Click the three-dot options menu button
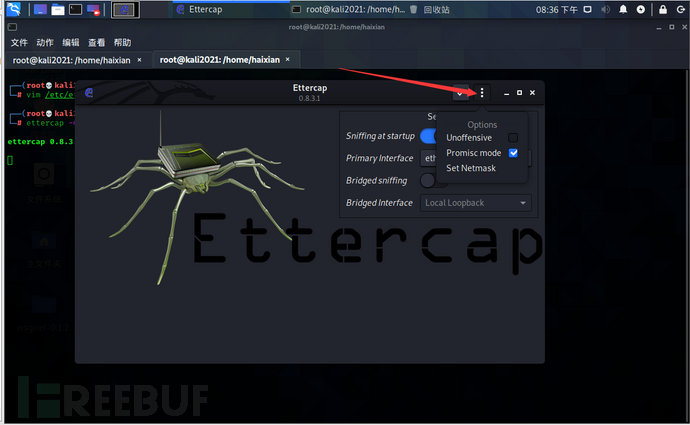690x425 pixels. 482,93
